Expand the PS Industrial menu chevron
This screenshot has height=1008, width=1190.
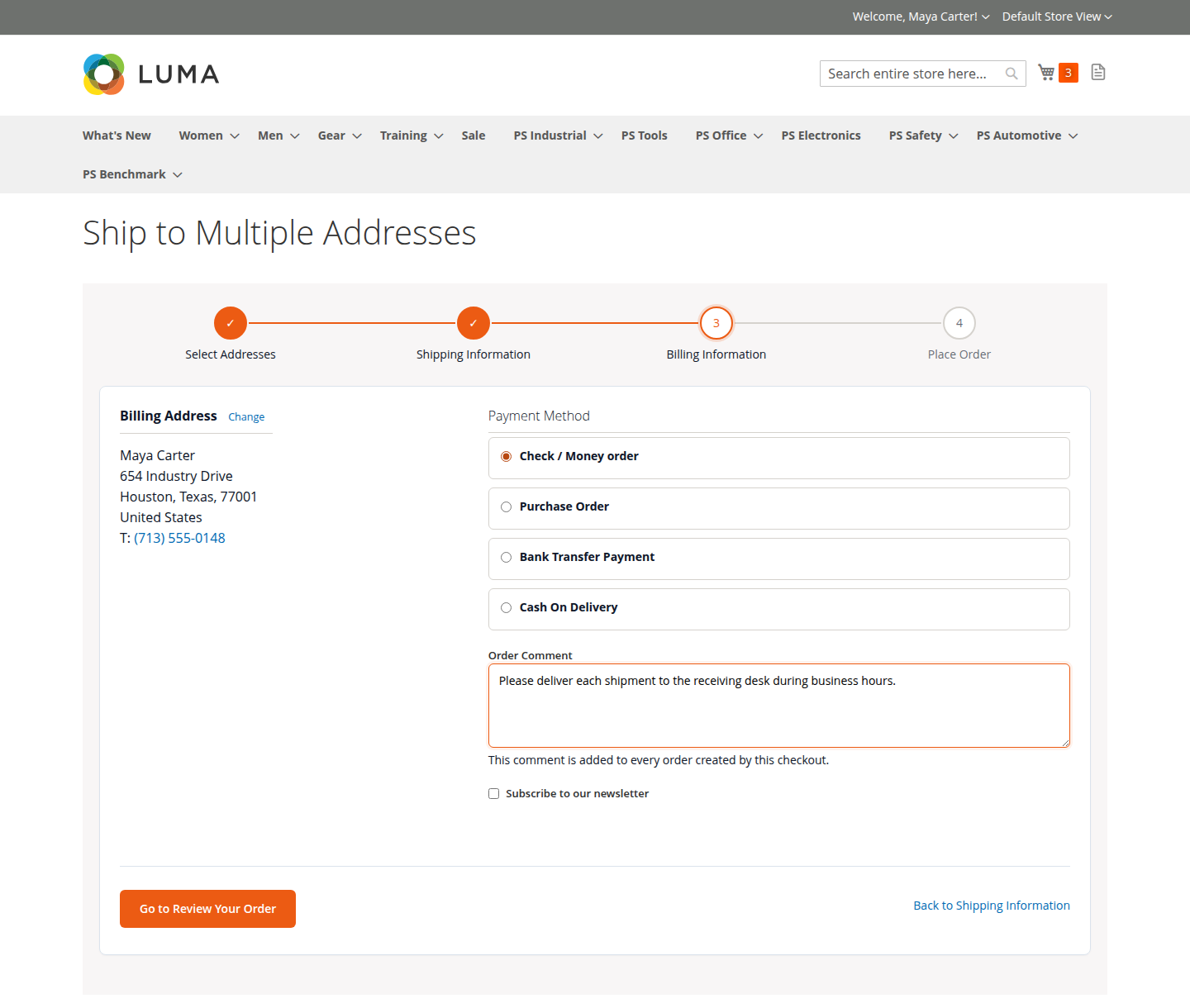(598, 136)
